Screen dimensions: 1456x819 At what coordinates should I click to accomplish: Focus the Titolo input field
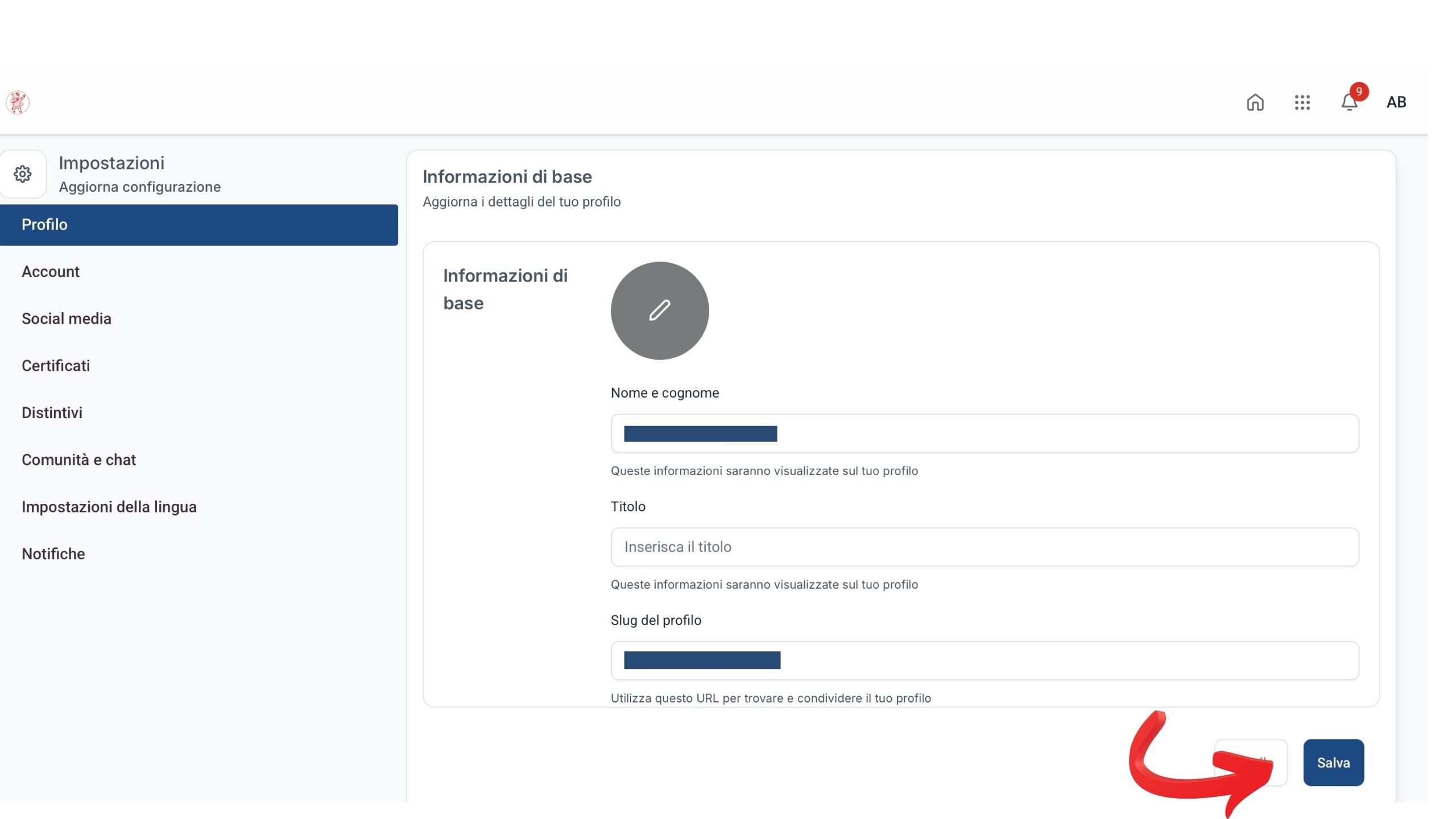(x=985, y=547)
